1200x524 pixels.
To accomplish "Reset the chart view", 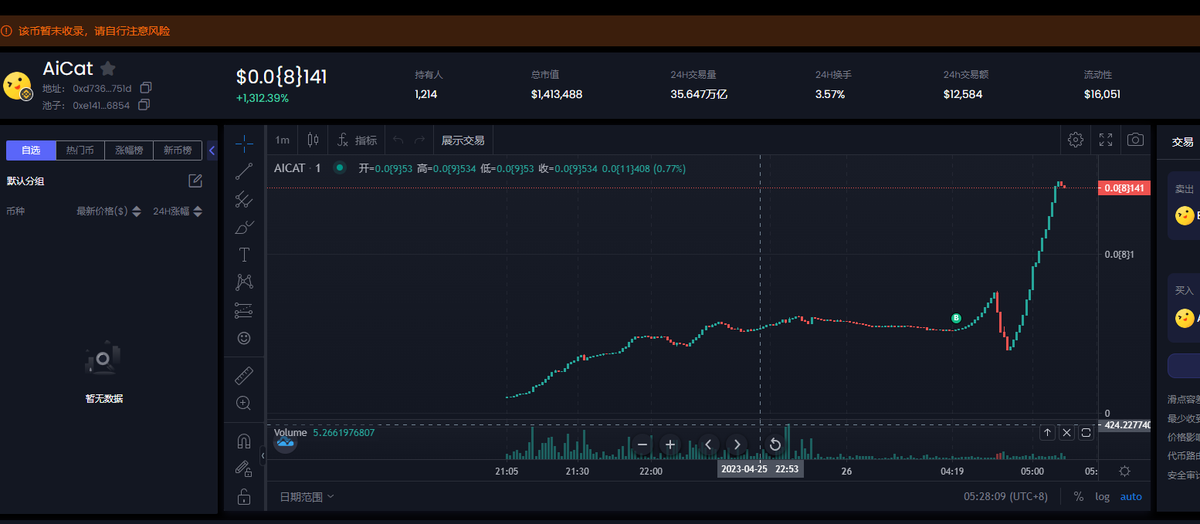I will [x=775, y=445].
